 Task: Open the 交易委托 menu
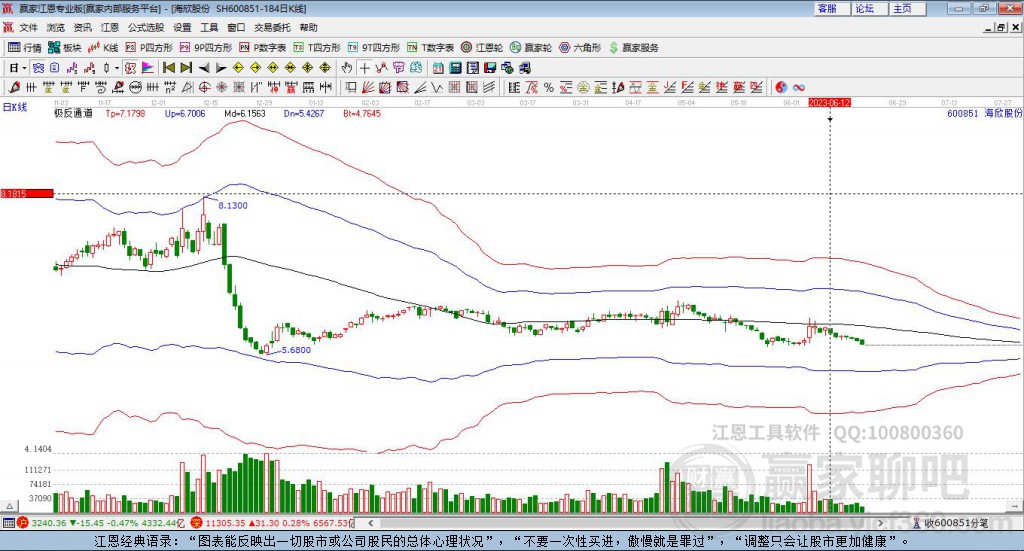272,27
